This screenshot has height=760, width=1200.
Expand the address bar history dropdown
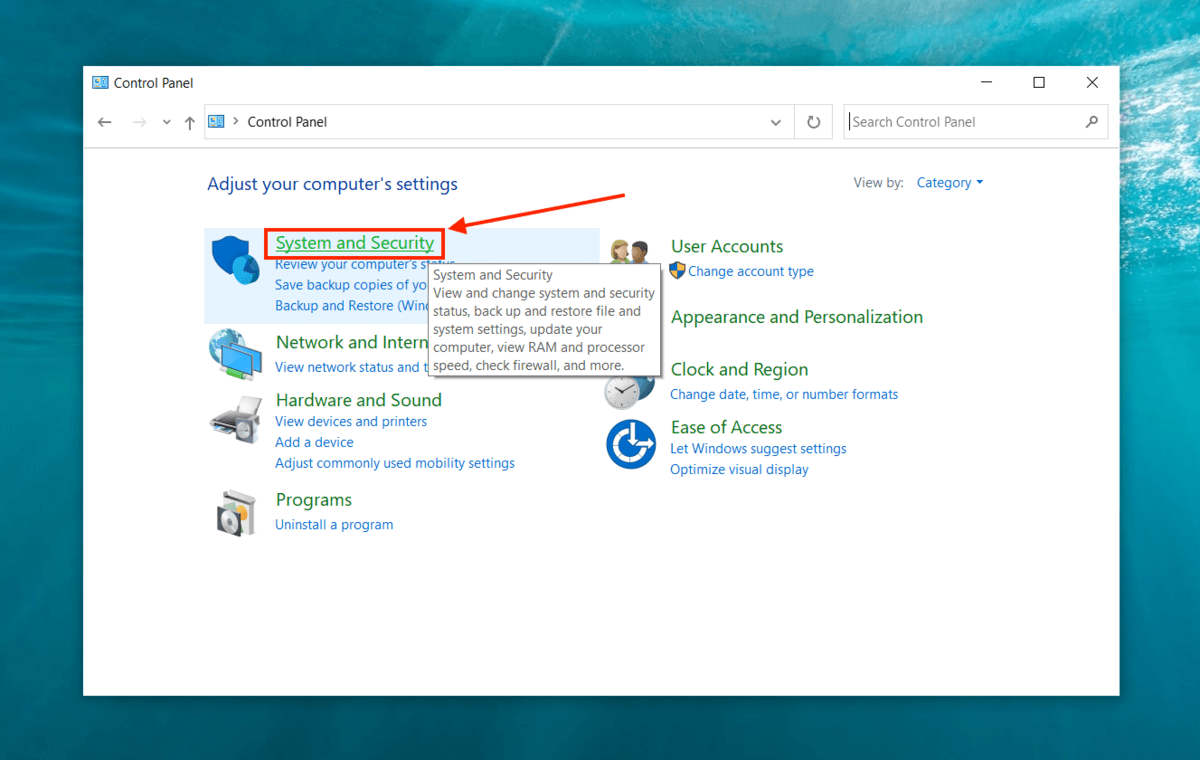(776, 122)
